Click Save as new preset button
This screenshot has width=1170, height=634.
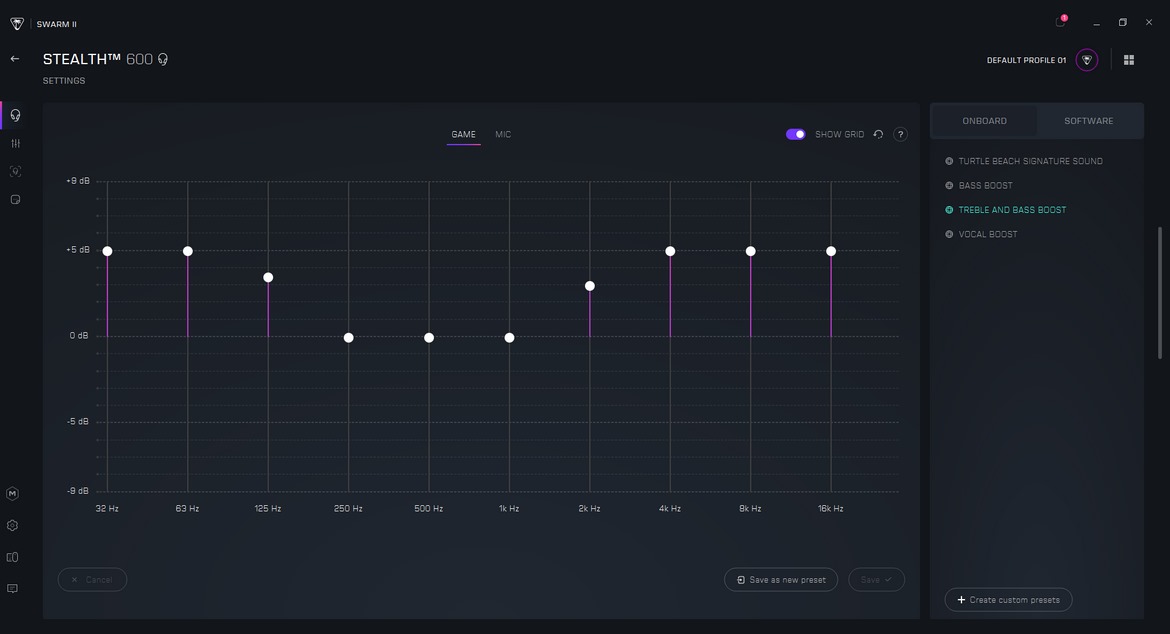(781, 580)
